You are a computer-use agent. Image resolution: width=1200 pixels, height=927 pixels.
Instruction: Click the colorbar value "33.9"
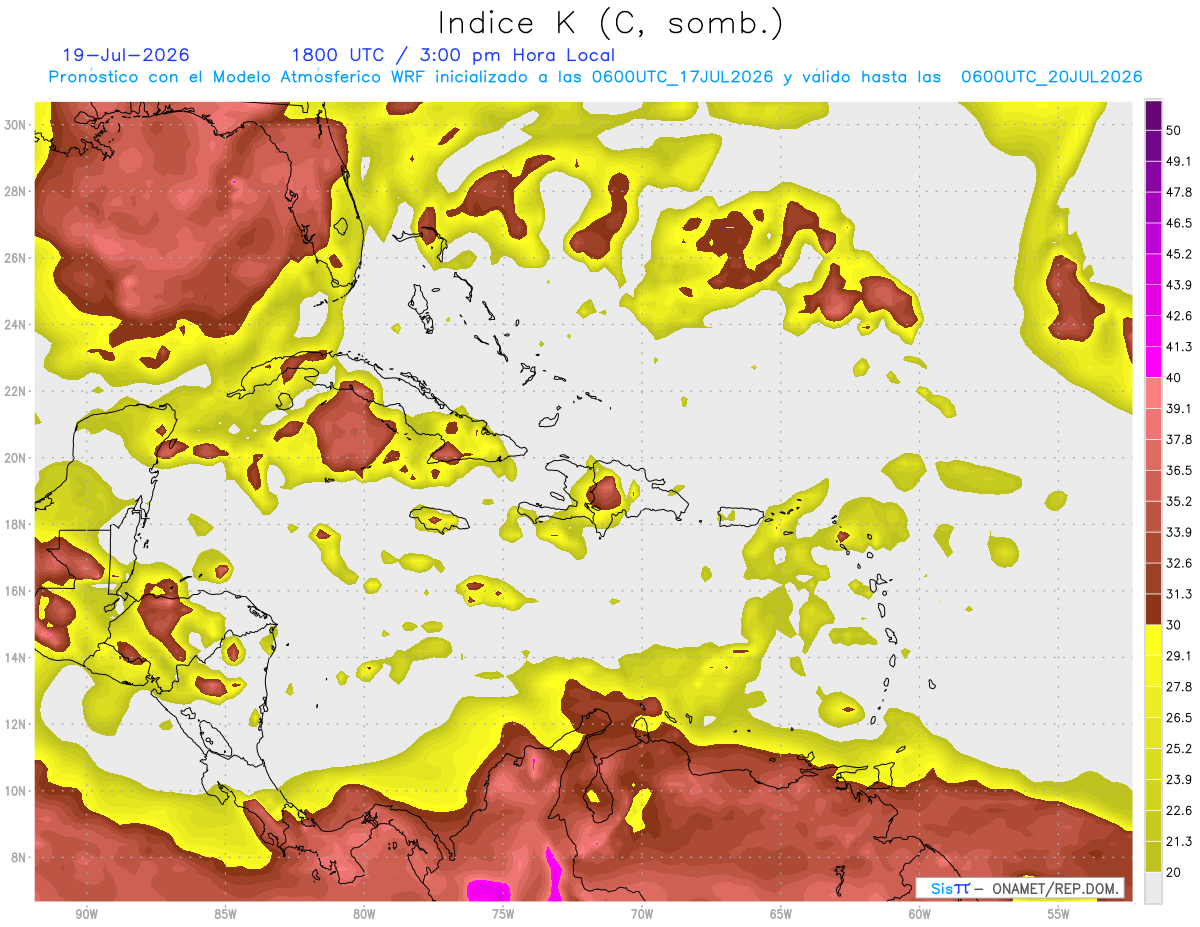[x=1178, y=532]
